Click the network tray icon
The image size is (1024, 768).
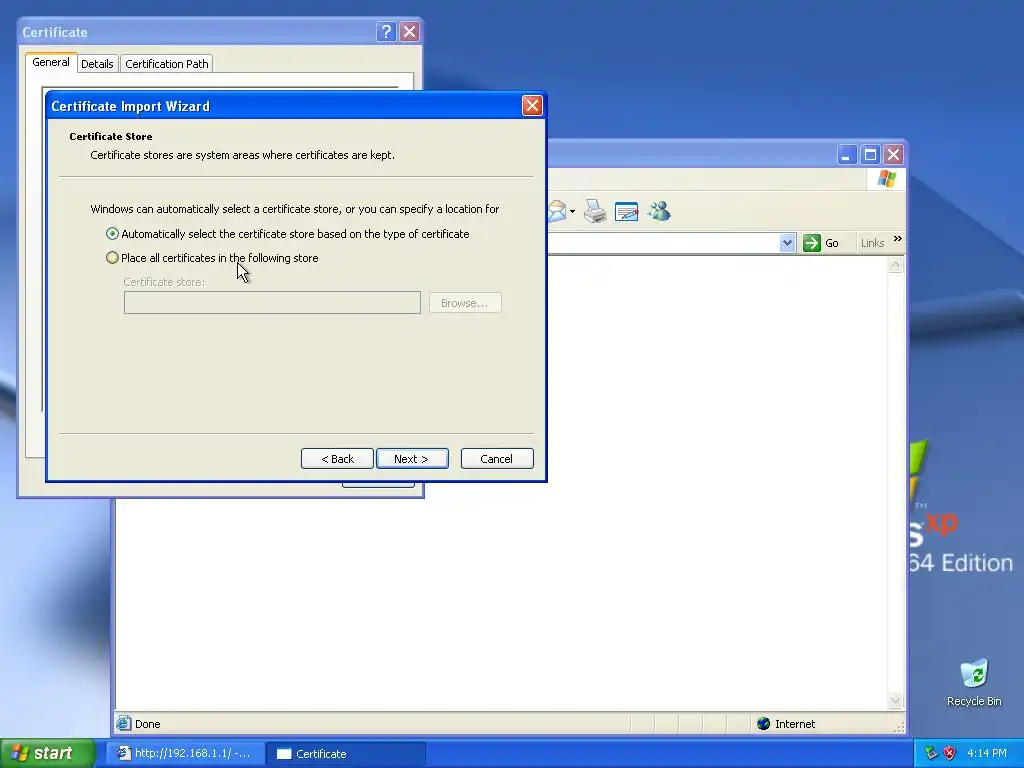click(931, 753)
